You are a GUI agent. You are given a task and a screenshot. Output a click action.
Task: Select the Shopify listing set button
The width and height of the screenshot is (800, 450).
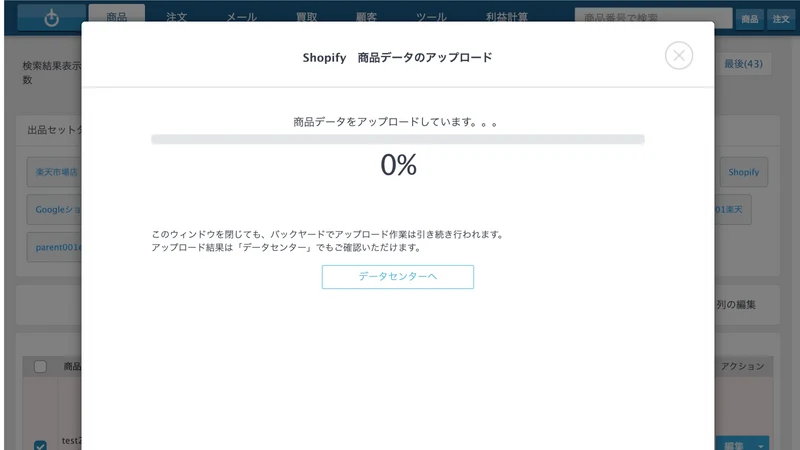[x=743, y=172]
